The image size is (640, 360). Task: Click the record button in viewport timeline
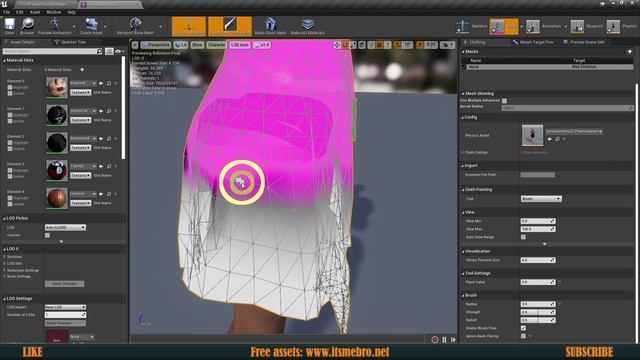coord(435,340)
